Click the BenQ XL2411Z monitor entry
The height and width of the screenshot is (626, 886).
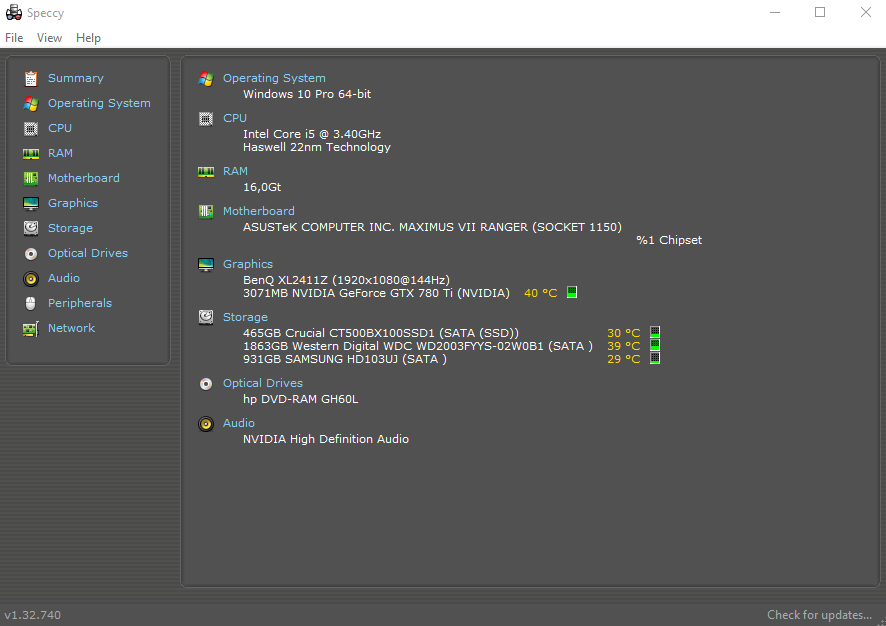(346, 280)
